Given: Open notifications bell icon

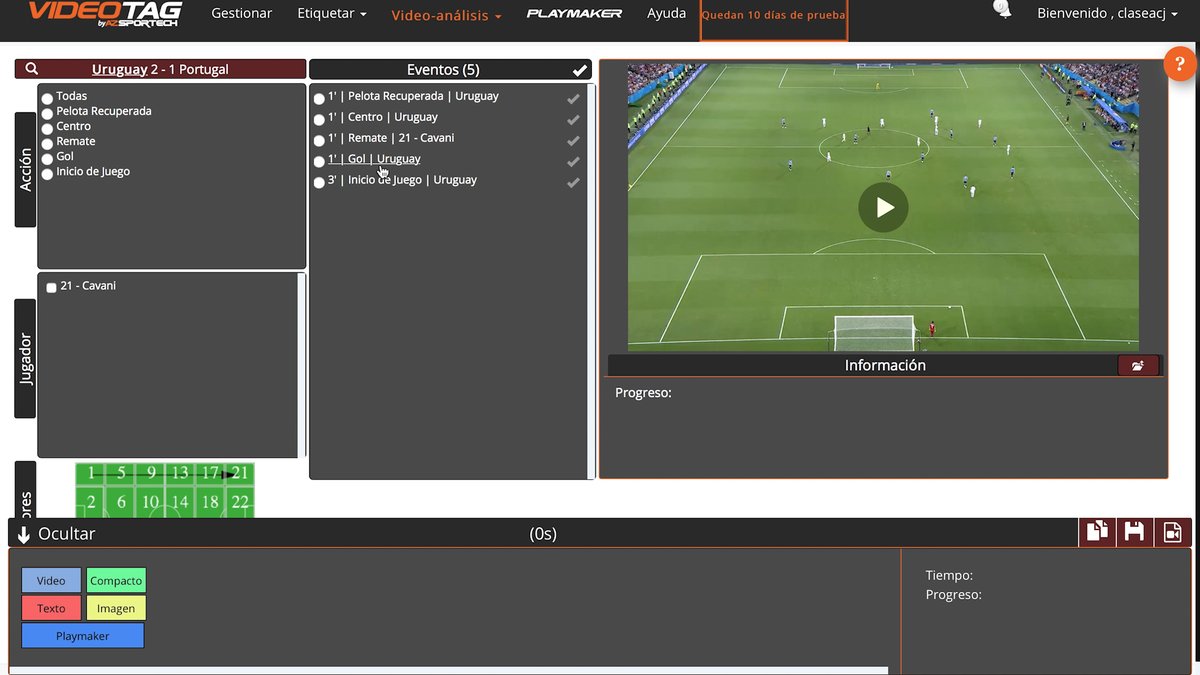Looking at the screenshot, I should click(x=1003, y=10).
